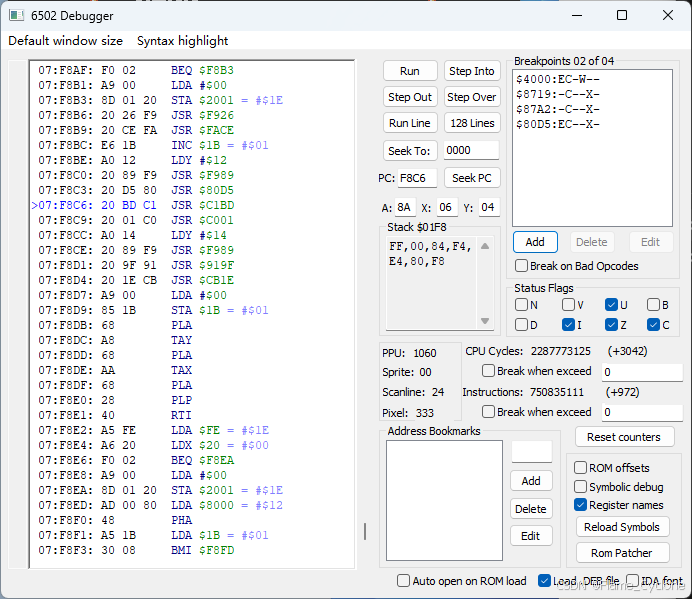Image resolution: width=692 pixels, height=599 pixels.
Task: Click the Step Into button
Action: (471, 71)
